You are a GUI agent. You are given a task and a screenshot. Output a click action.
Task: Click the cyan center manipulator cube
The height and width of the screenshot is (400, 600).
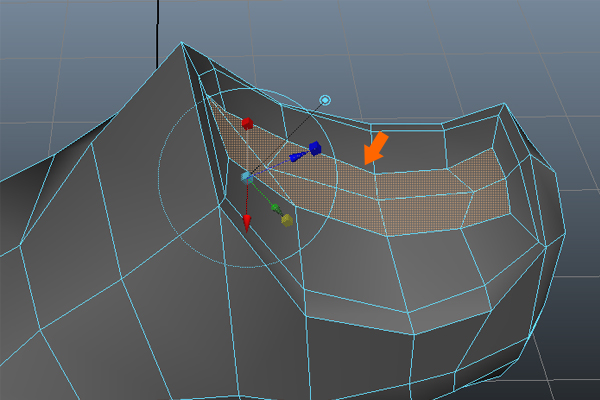tap(246, 178)
